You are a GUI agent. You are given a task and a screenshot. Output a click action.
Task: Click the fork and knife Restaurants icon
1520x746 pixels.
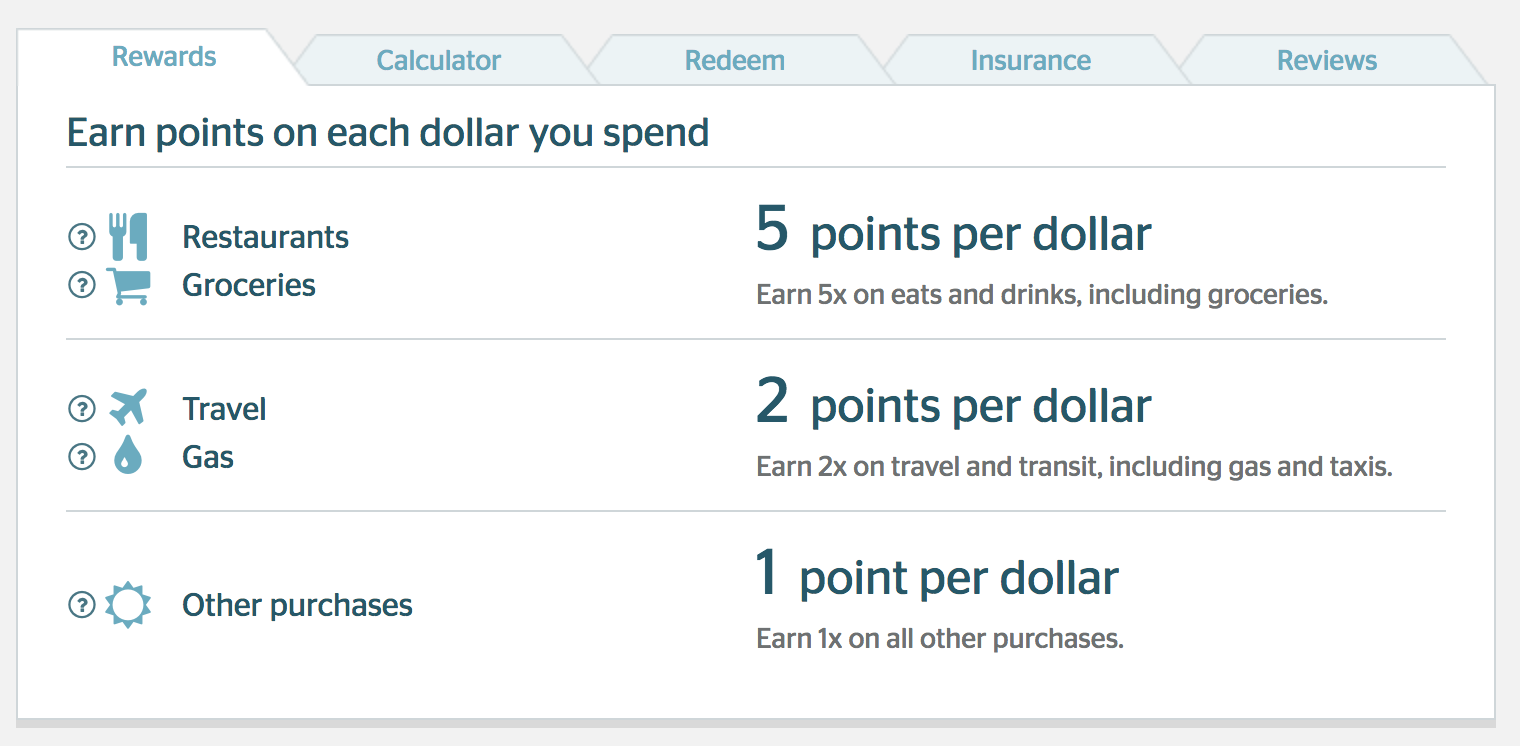[x=128, y=237]
